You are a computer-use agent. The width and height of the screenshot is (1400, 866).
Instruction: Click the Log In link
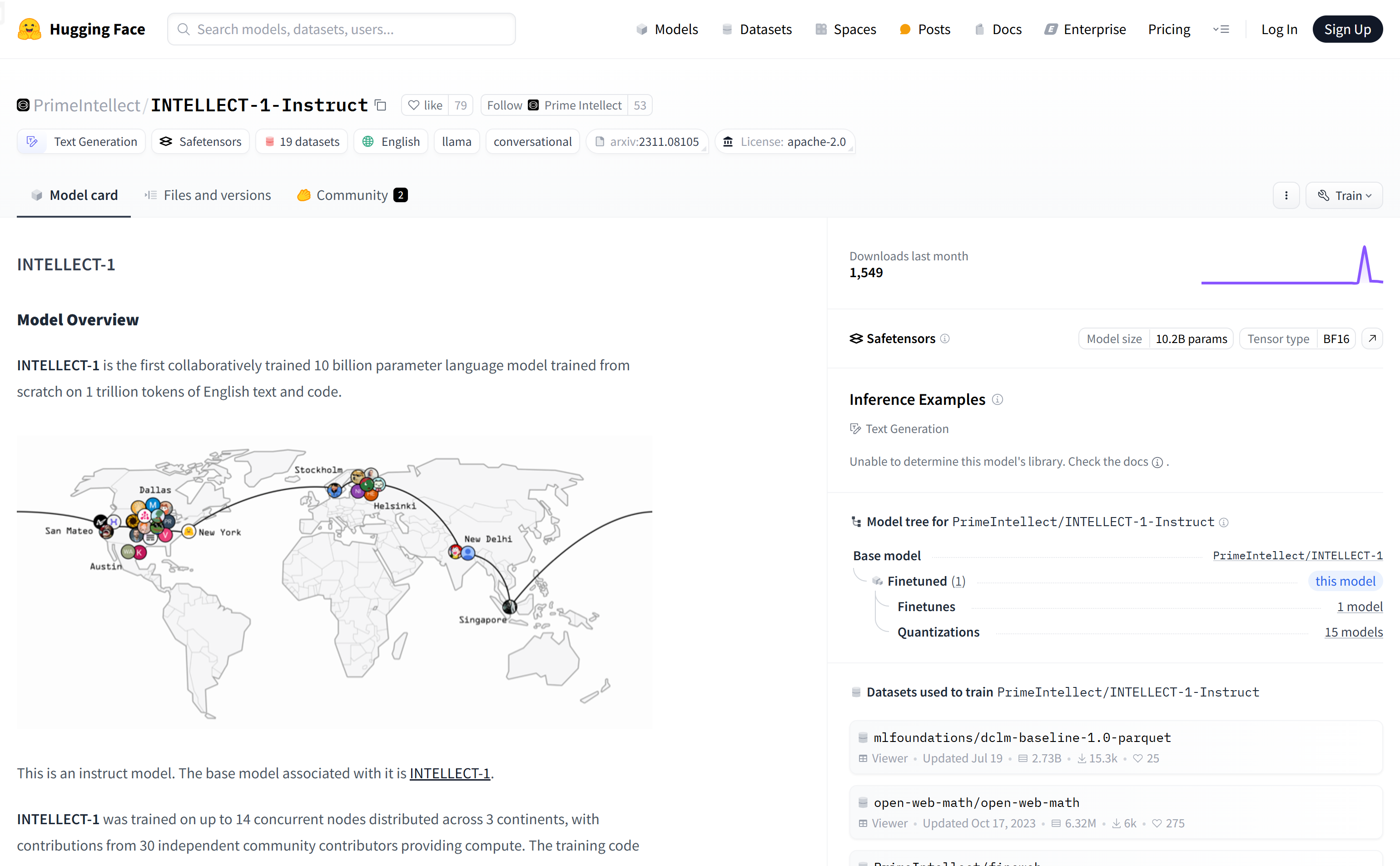click(x=1279, y=29)
